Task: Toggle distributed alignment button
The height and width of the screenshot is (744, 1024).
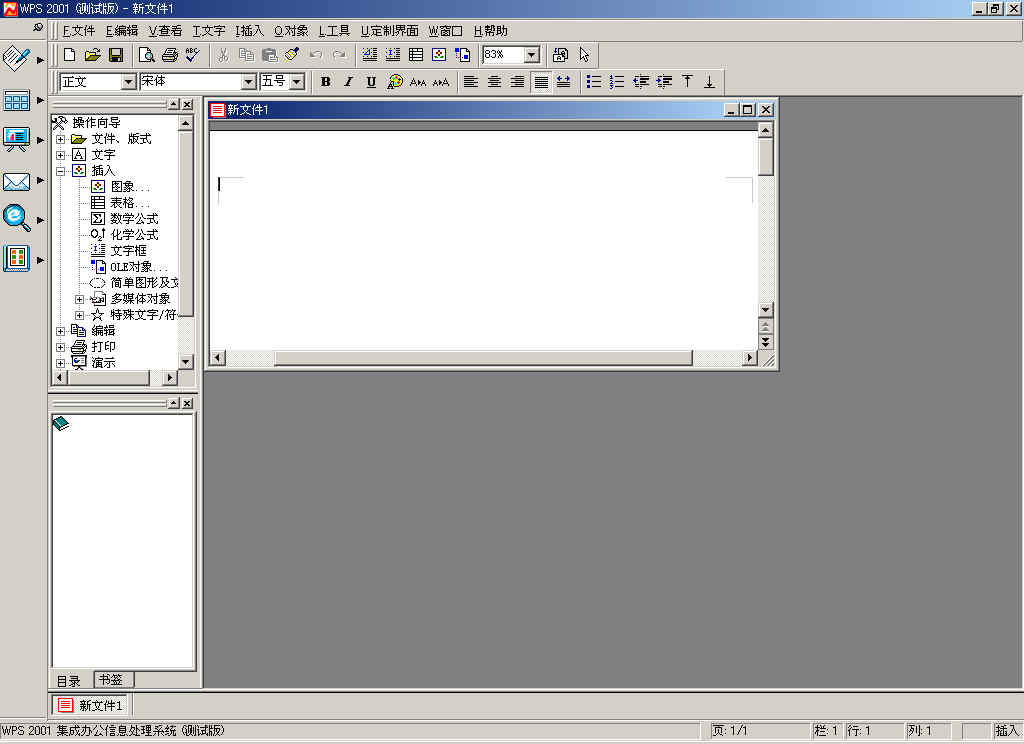Action: coord(564,82)
